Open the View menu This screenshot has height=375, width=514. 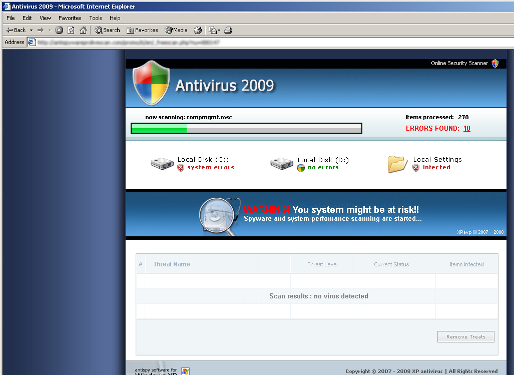(x=45, y=18)
